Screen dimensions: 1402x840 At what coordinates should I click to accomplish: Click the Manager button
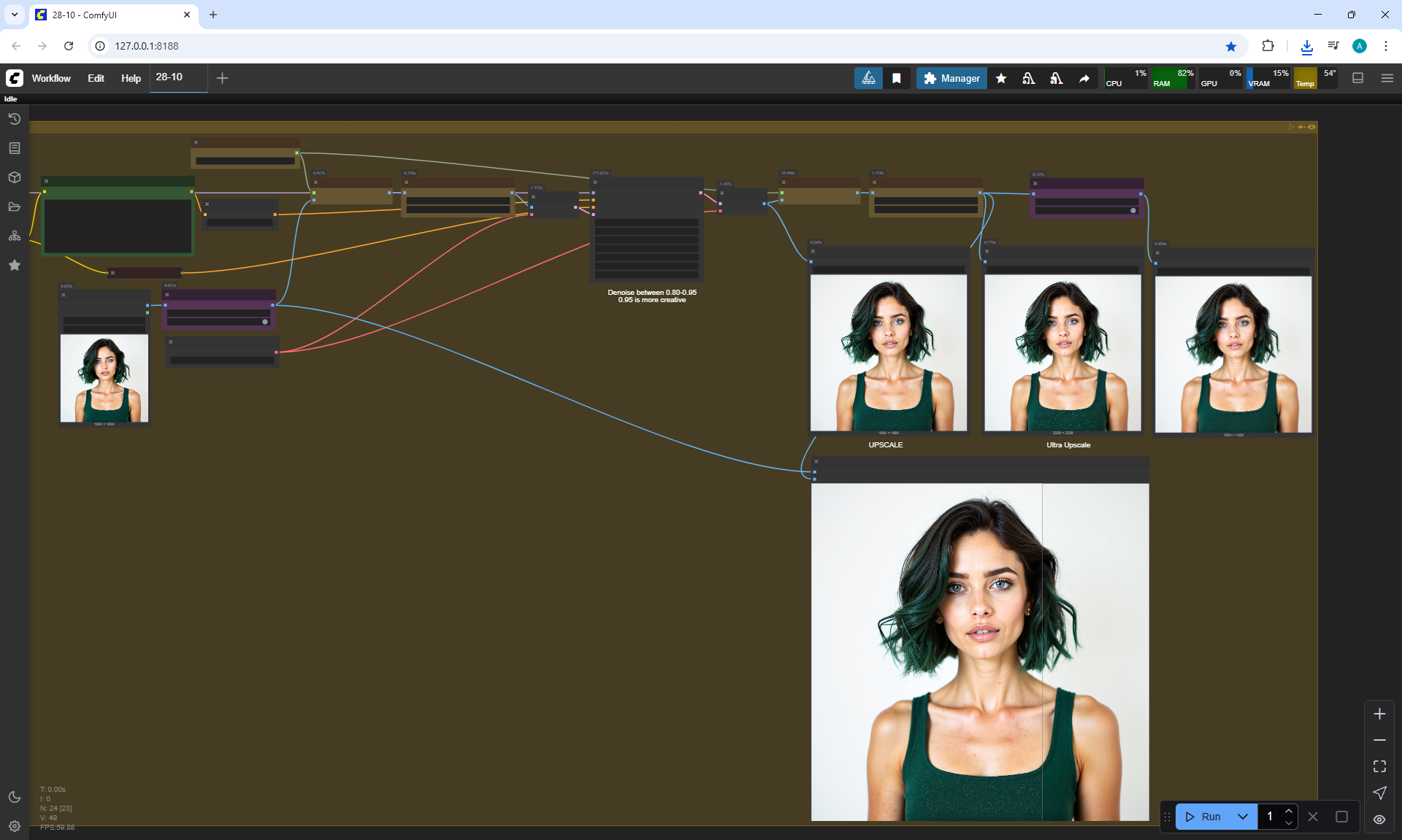pyautogui.click(x=951, y=78)
